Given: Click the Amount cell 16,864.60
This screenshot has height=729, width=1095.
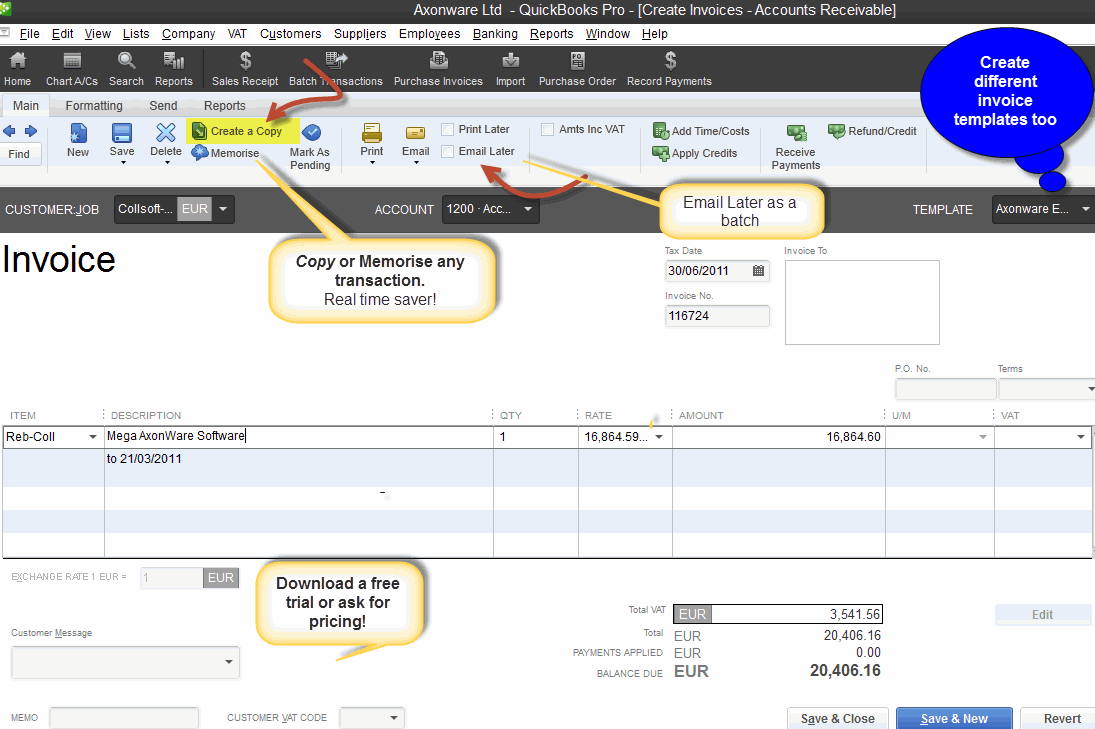Looking at the screenshot, I should (779, 437).
